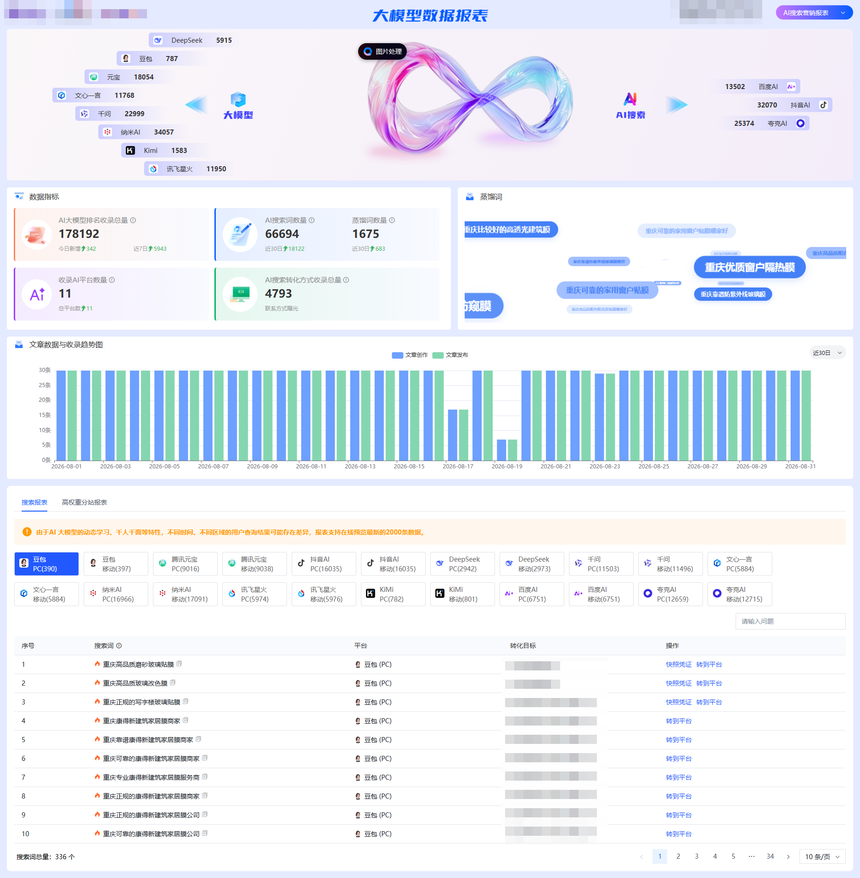This screenshot has height=878, width=860.
Task: Click 转到平台 link in row 2
Action: click(x=709, y=683)
